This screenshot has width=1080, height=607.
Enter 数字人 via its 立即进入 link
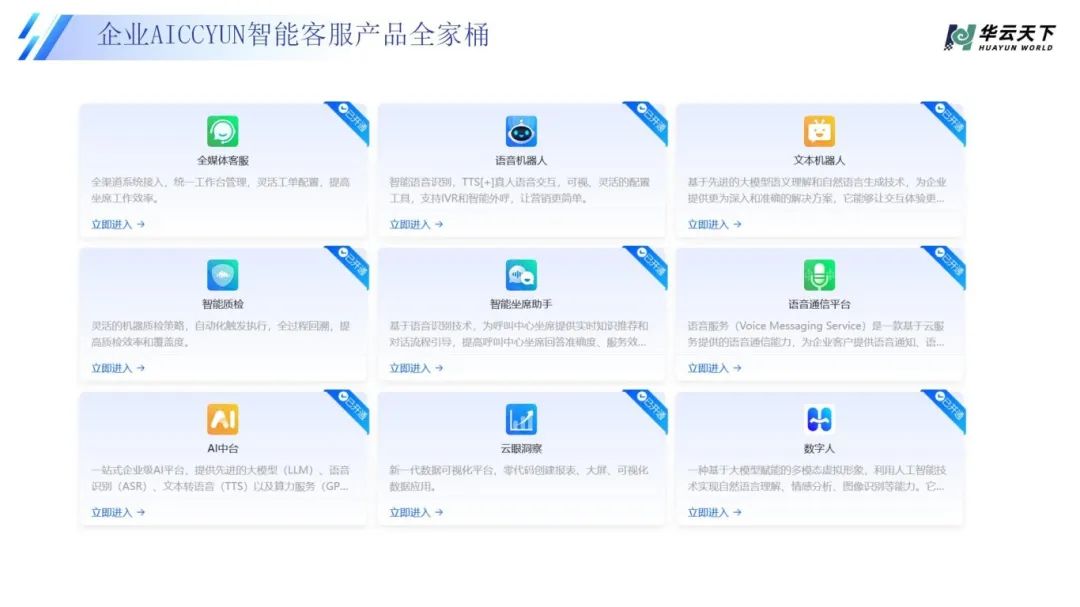point(714,513)
